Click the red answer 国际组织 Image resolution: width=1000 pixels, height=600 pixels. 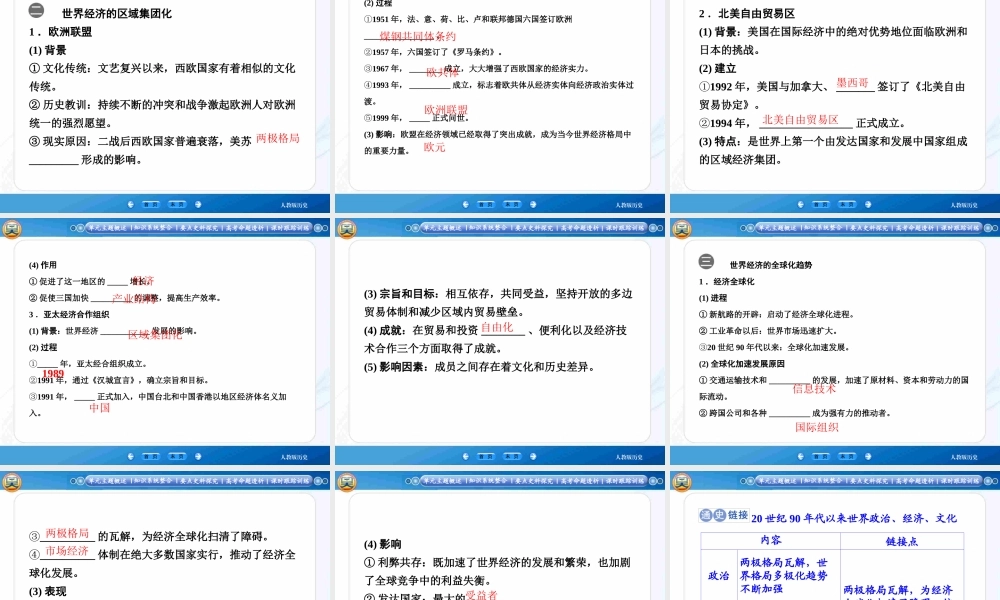click(817, 427)
